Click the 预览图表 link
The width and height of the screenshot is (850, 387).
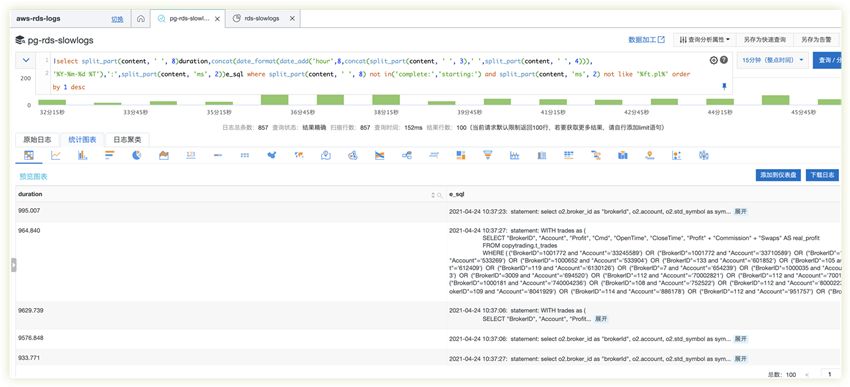coord(33,177)
